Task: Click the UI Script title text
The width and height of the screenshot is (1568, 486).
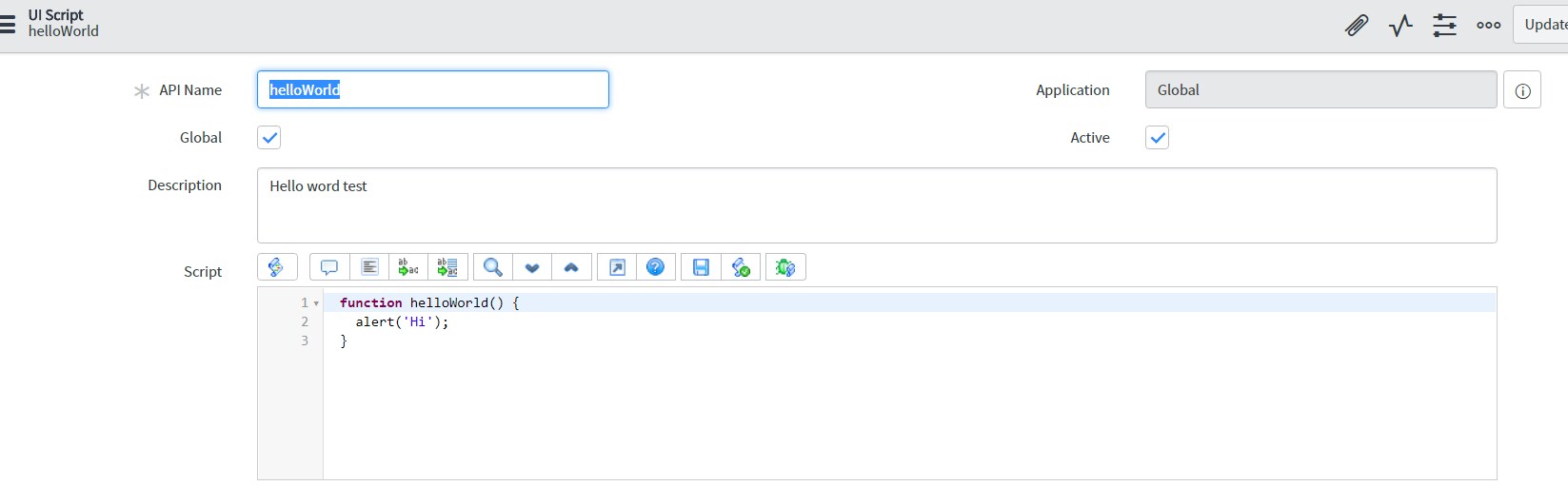Action: (55, 14)
